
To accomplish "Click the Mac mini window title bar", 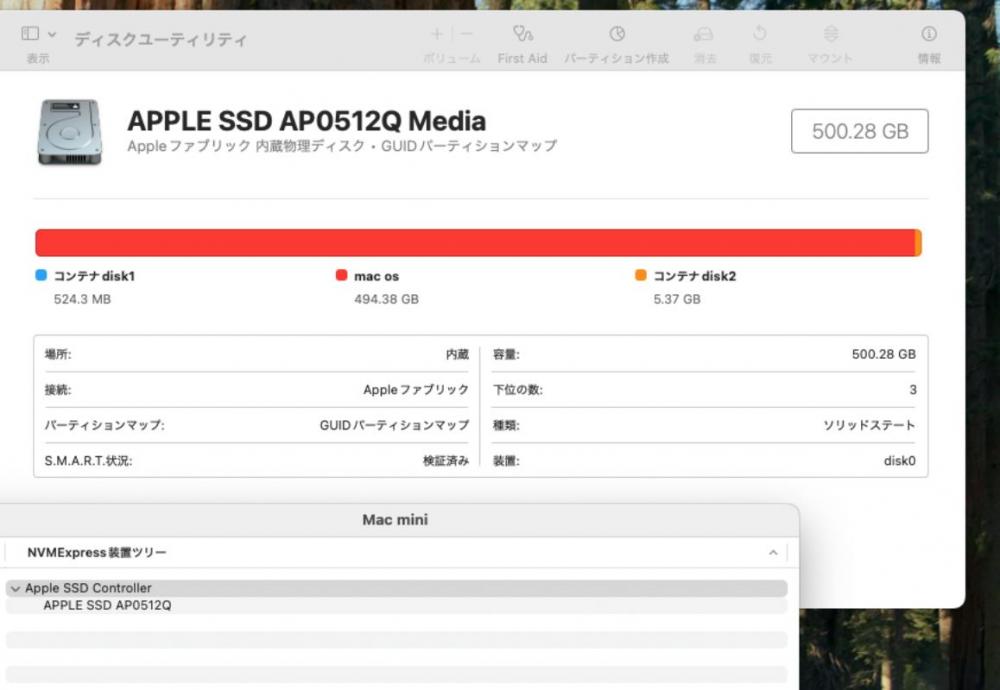I will click(395, 520).
